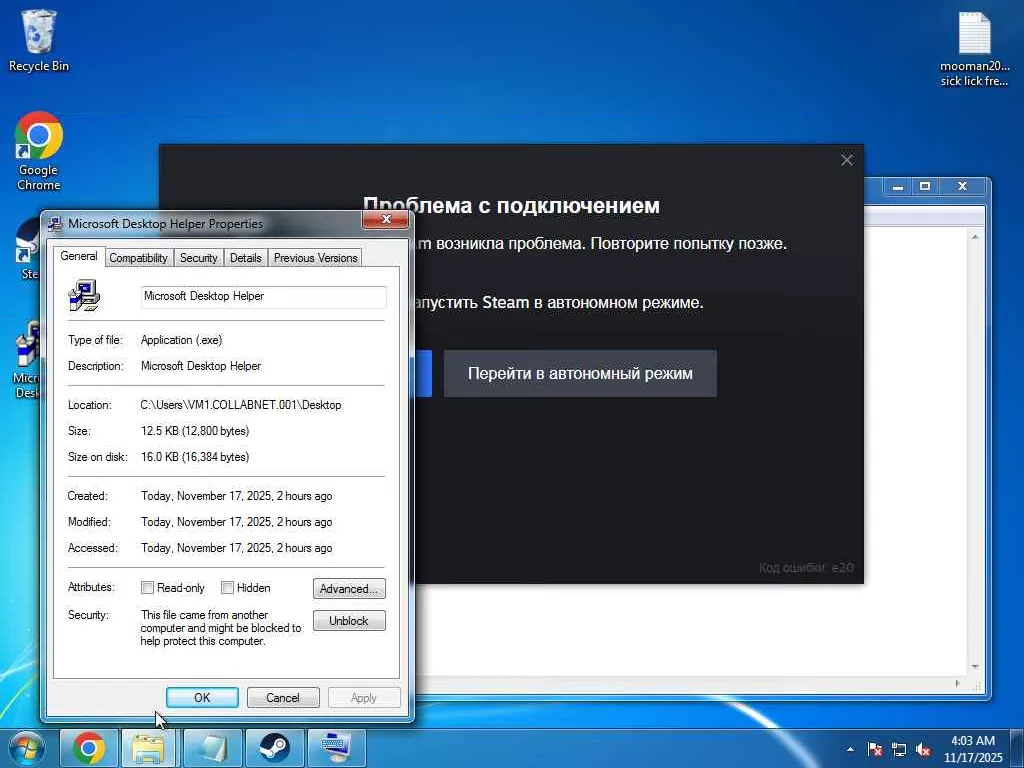1024x768 pixels.
Task: Open the Action Center flag icon
Action: coord(875,749)
